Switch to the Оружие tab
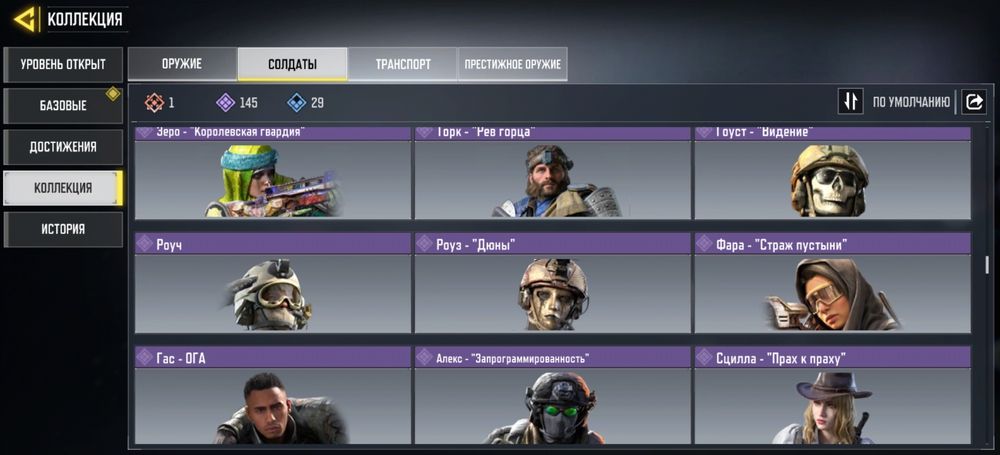Viewport: 1000px width, 455px height. point(182,64)
